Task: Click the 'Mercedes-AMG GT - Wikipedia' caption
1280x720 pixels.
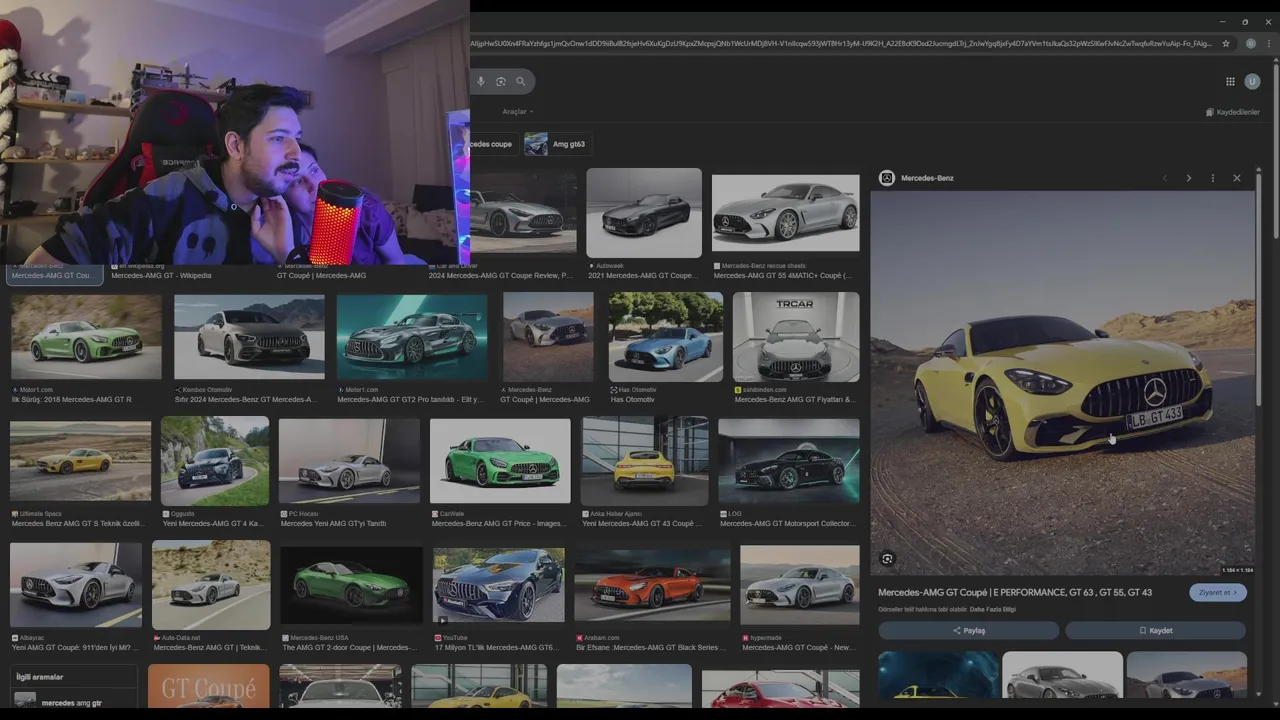Action: 161,275
